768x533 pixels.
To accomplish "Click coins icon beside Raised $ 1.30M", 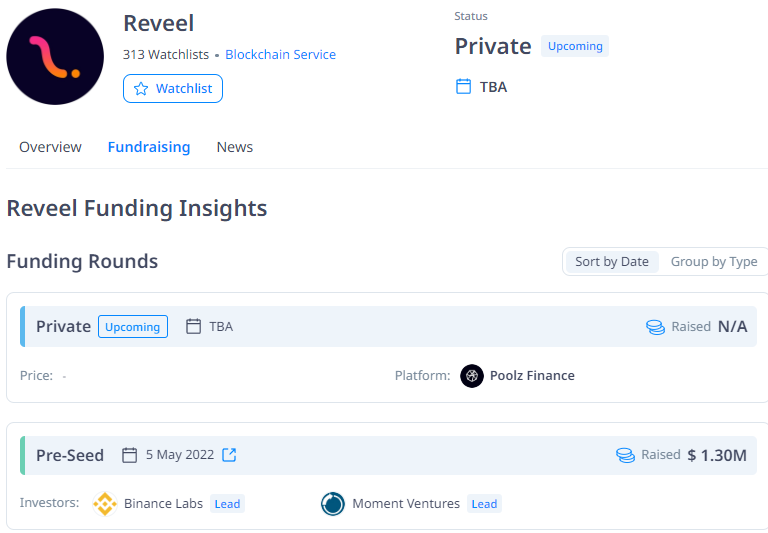I will click(625, 455).
